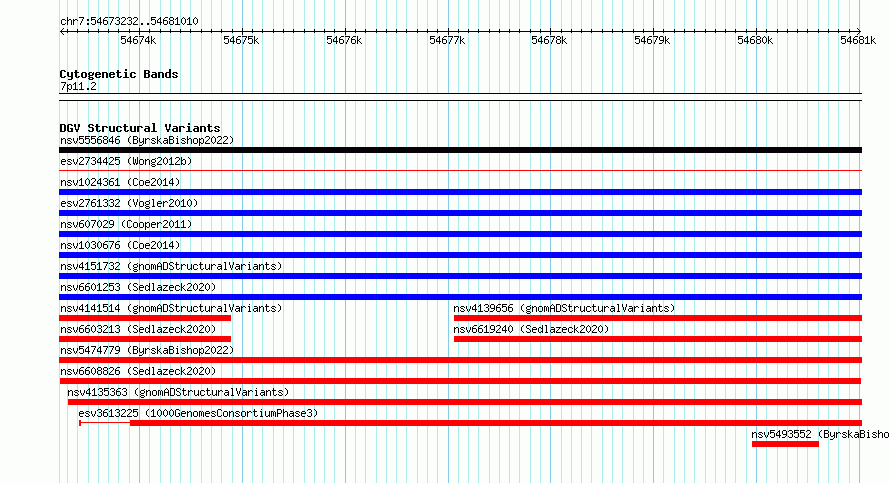Screen dimensions: 890x483
Task: Click the black nsv5556846 variant bar
Action: point(460,150)
